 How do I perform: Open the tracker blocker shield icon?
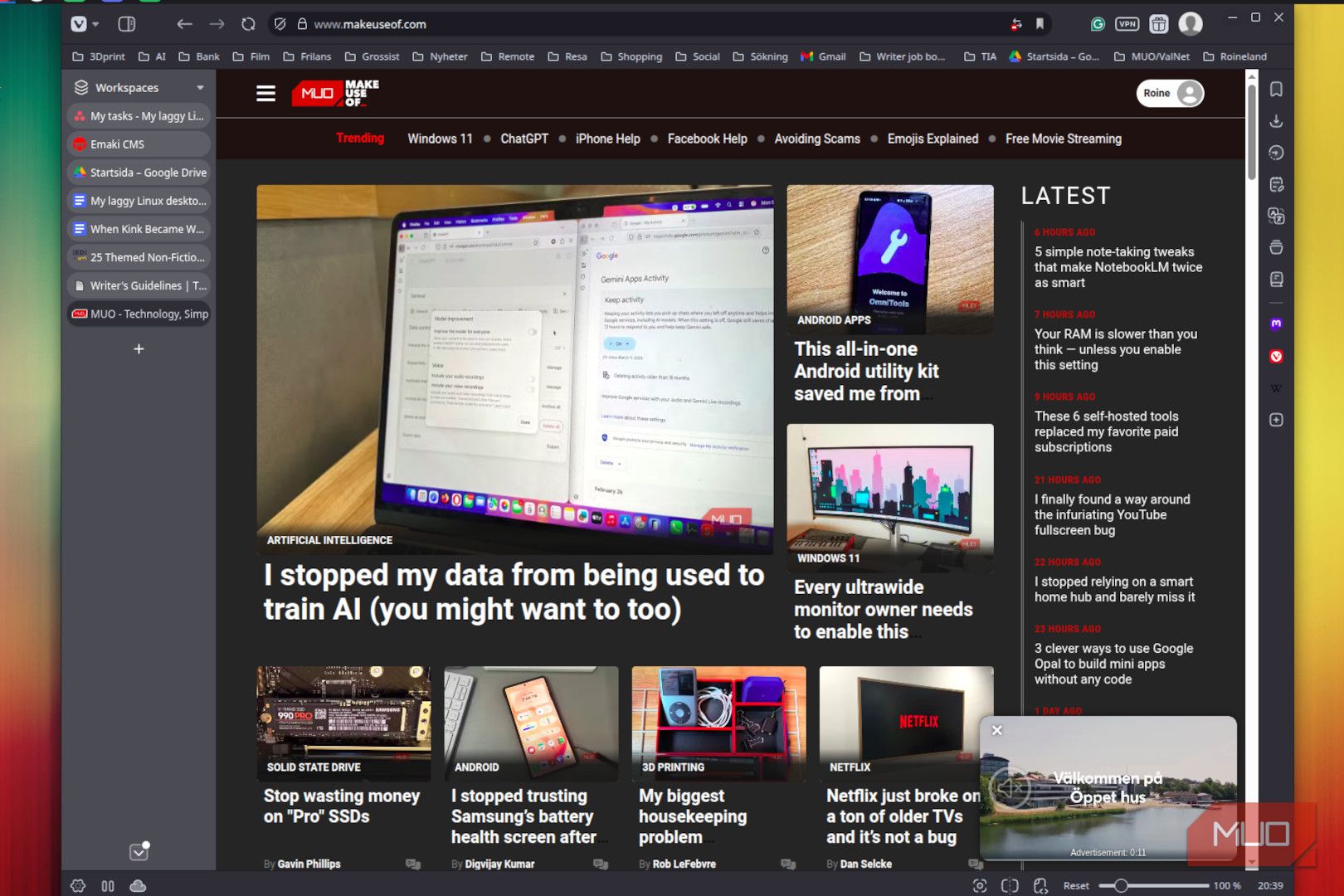[x=280, y=24]
